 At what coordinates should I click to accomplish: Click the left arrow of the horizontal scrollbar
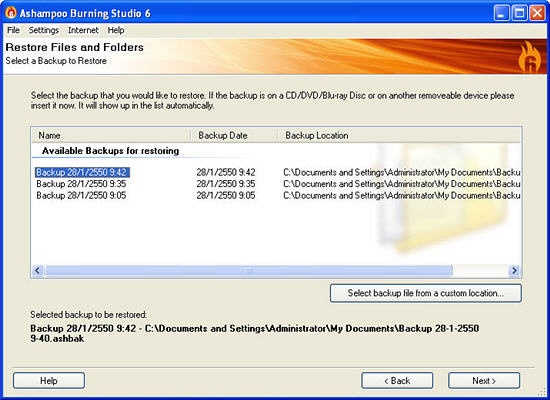38,270
